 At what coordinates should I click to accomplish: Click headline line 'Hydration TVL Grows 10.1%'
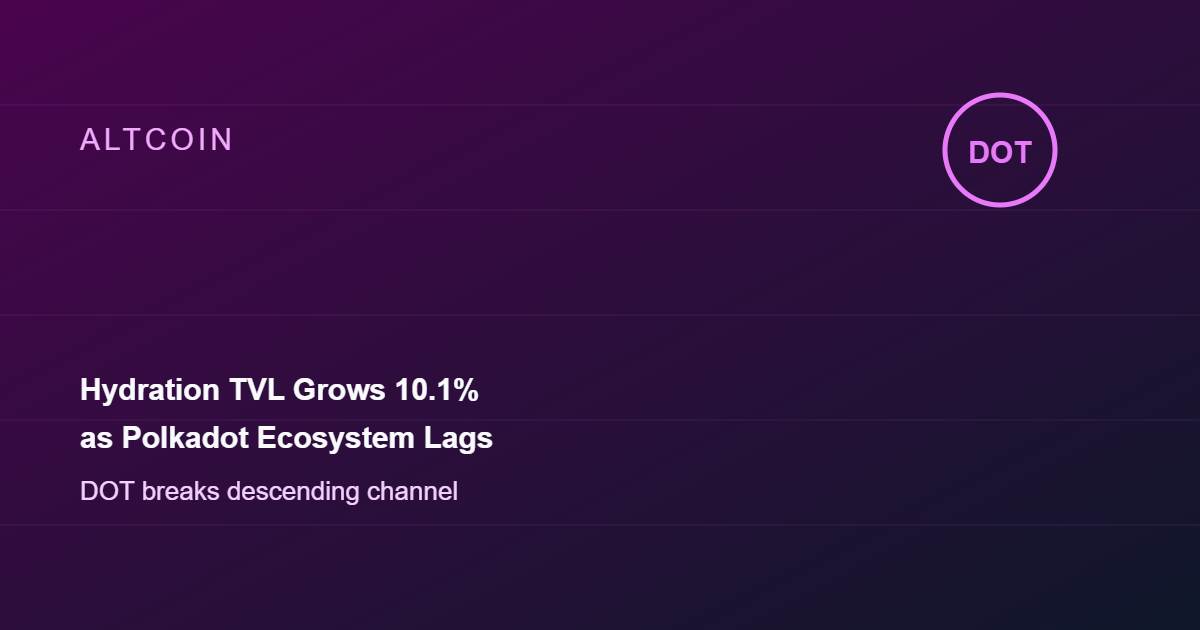[279, 391]
